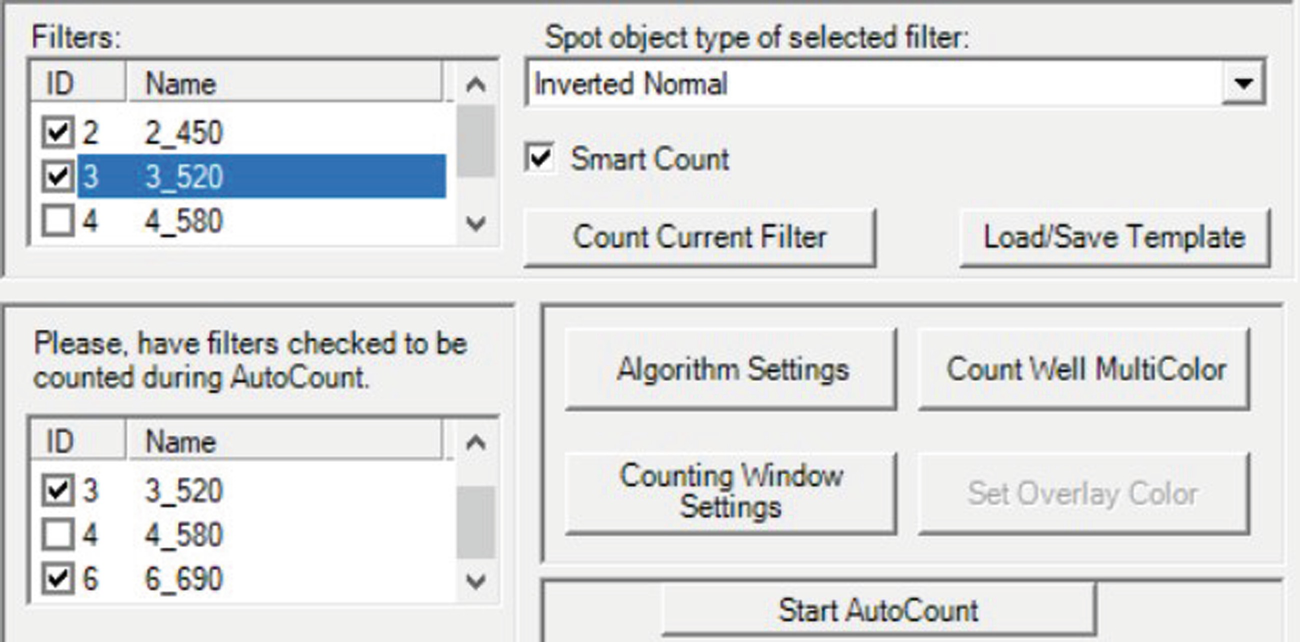Screen dimensions: 1300x642
Task: Click up arrow of Filters list scrollbar
Action: [477, 85]
